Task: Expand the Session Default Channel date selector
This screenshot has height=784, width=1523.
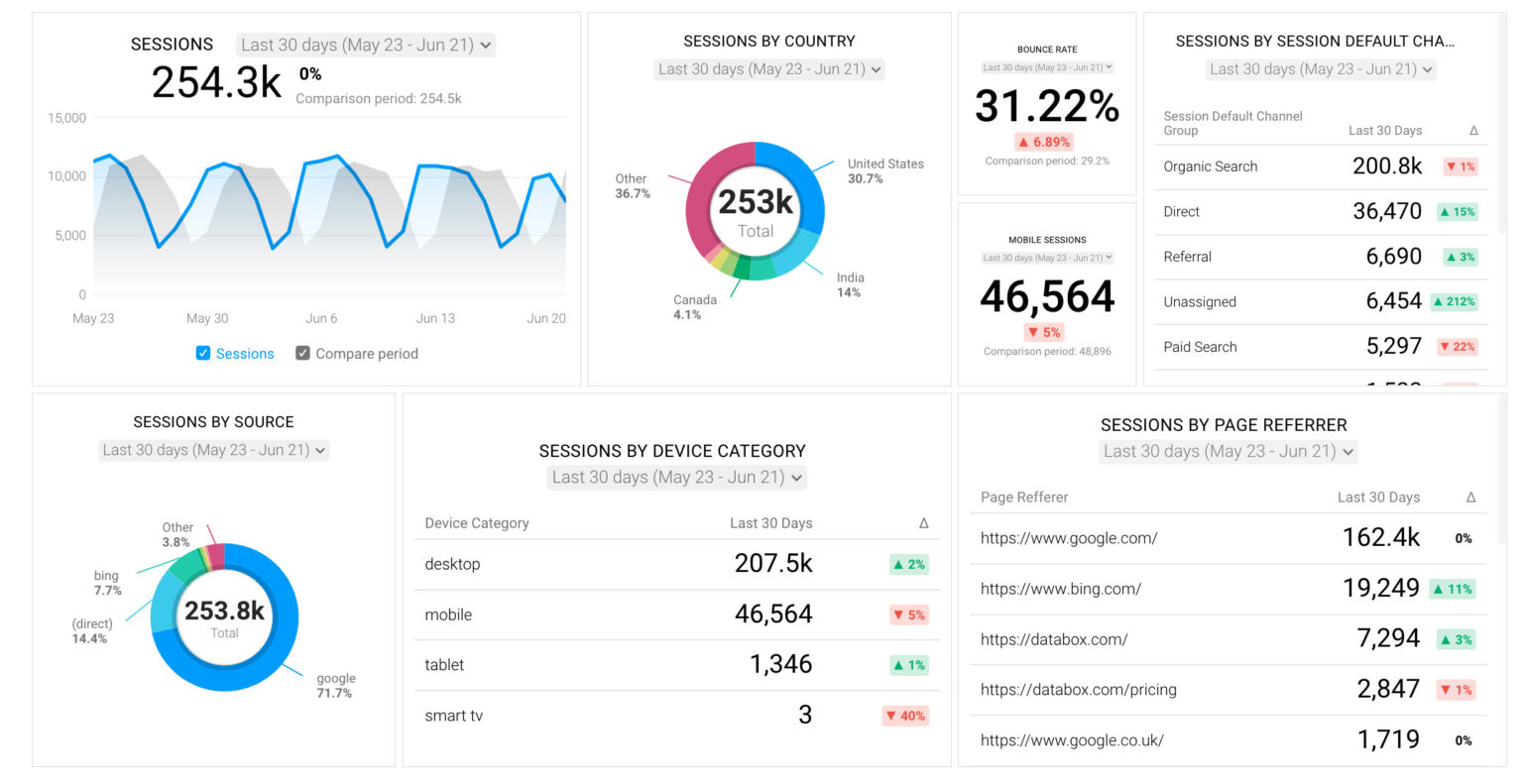Action: (x=1320, y=68)
